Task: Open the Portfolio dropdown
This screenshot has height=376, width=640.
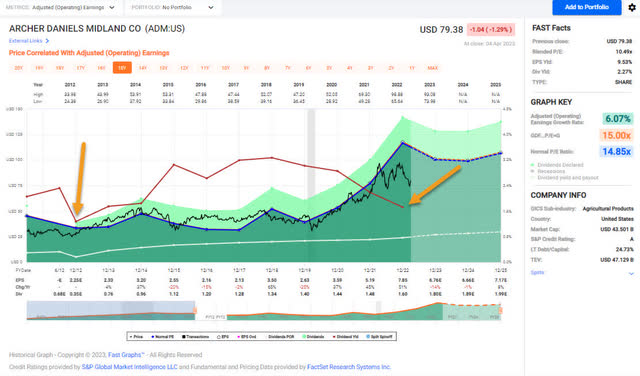Action: [x=173, y=7]
